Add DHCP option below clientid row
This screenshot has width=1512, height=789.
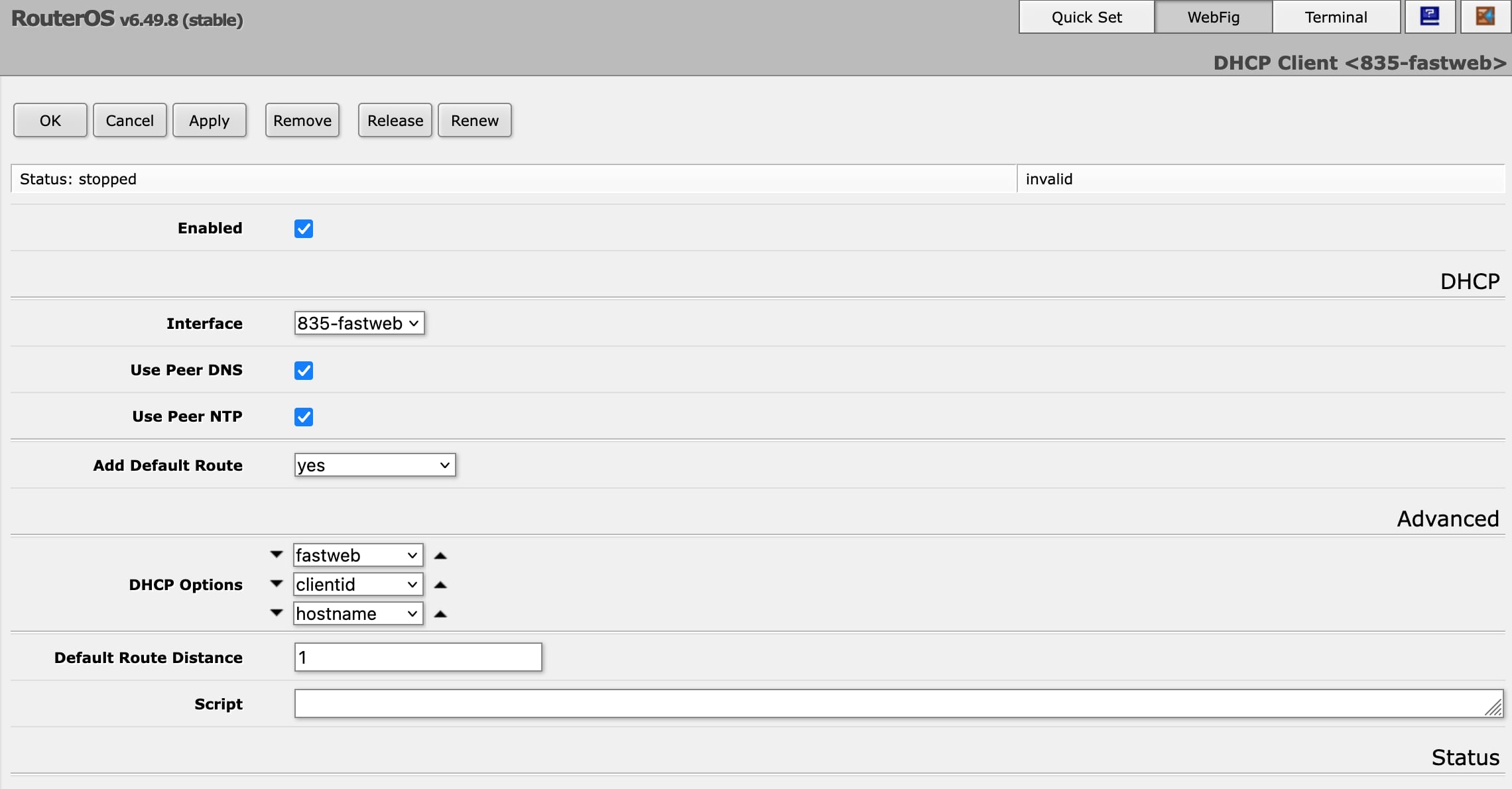point(277,583)
